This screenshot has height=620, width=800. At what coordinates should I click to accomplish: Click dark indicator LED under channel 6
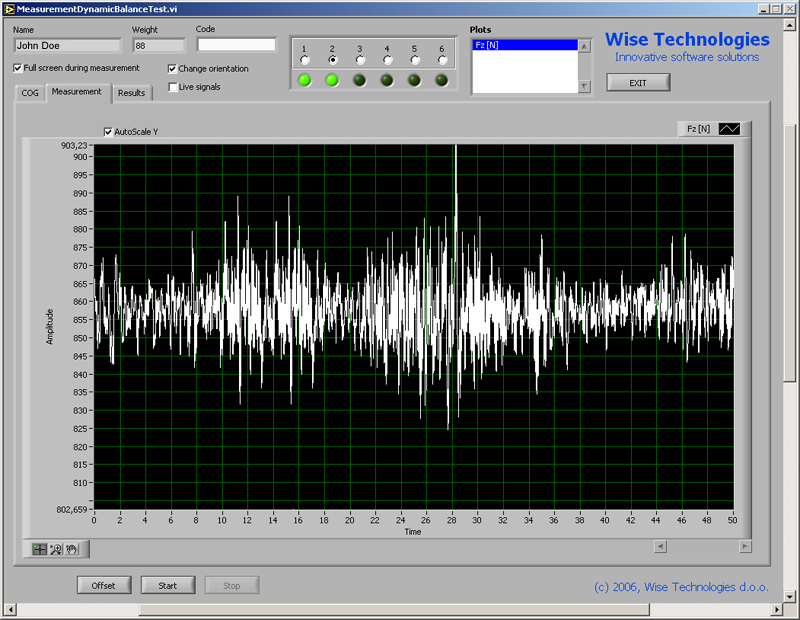(x=442, y=80)
